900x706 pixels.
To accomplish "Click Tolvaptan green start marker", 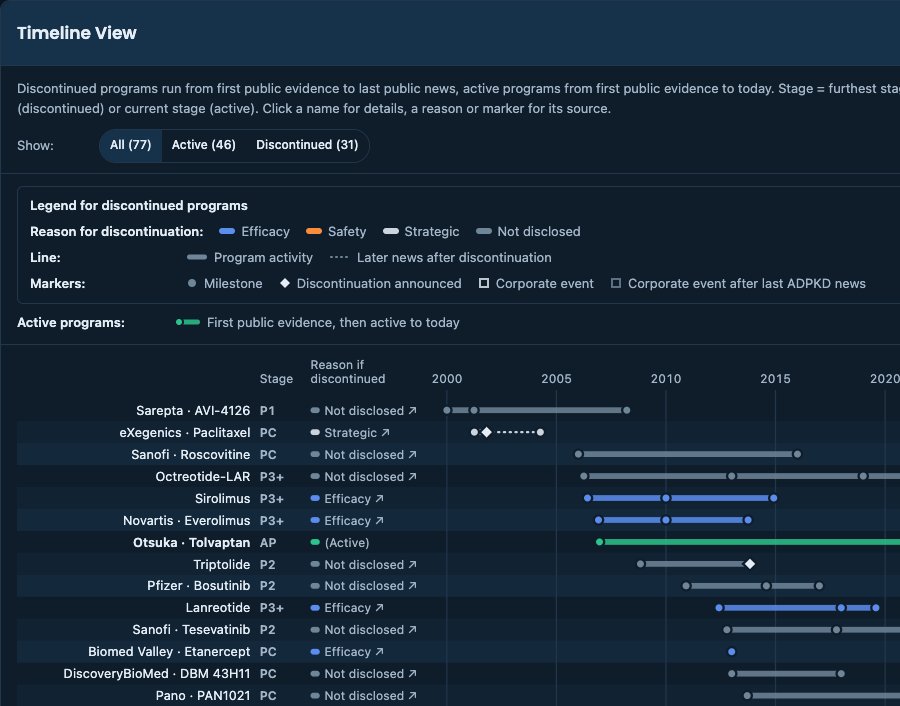I will (x=600, y=542).
